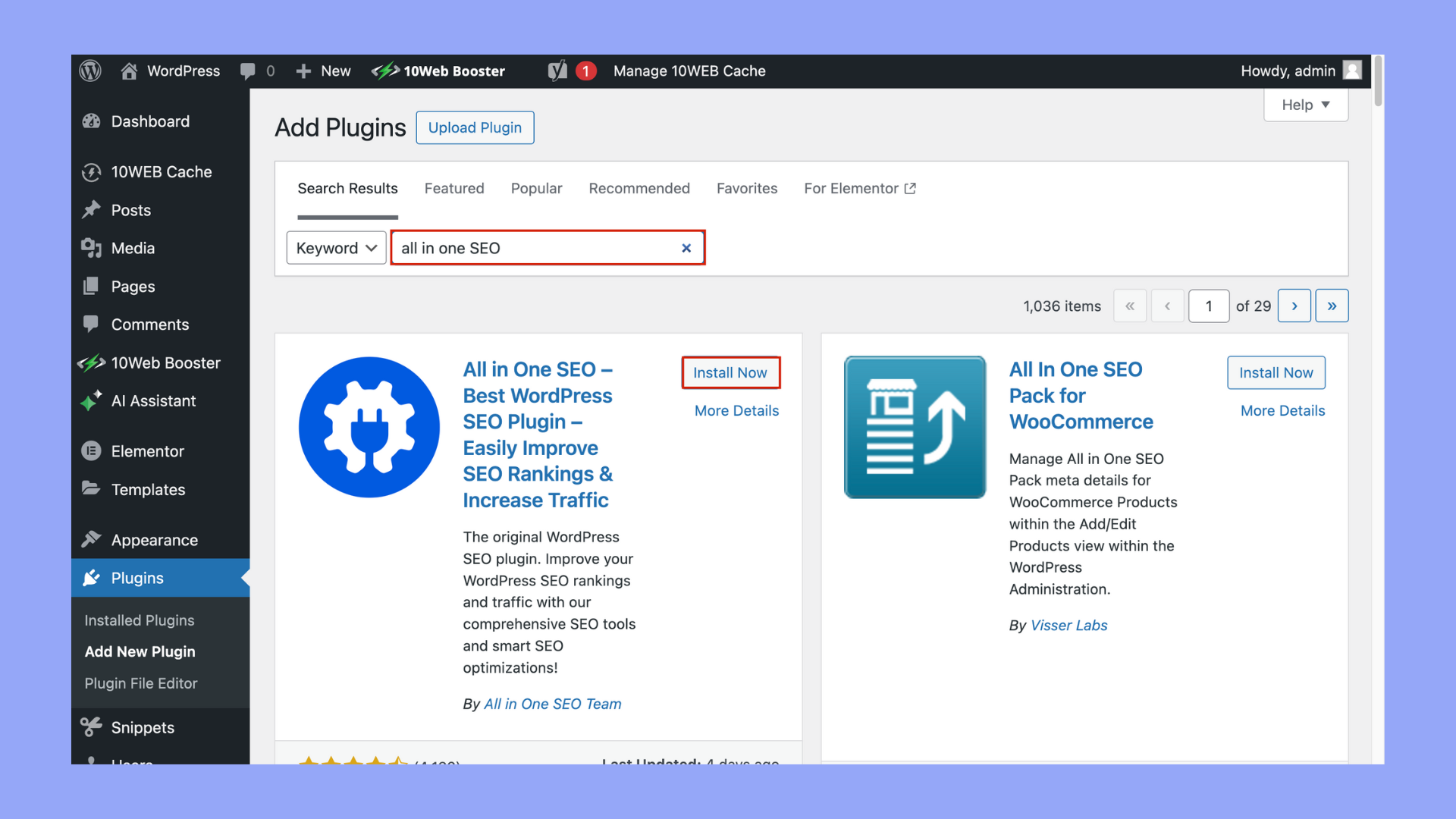1456x819 pixels.
Task: Click the Dashboard gauge icon in sidebar
Action: (x=91, y=121)
